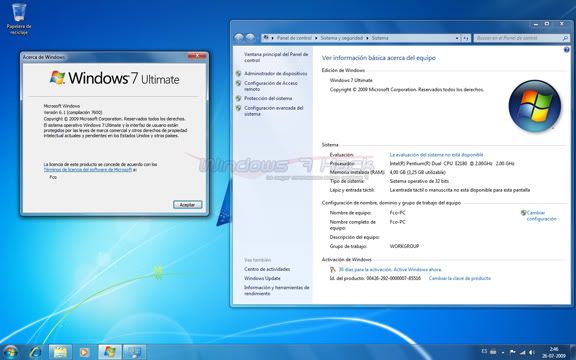Click '30 días para la activación. Active Windows ahora'
Viewport: 576px width, 360px height.
[390, 269]
